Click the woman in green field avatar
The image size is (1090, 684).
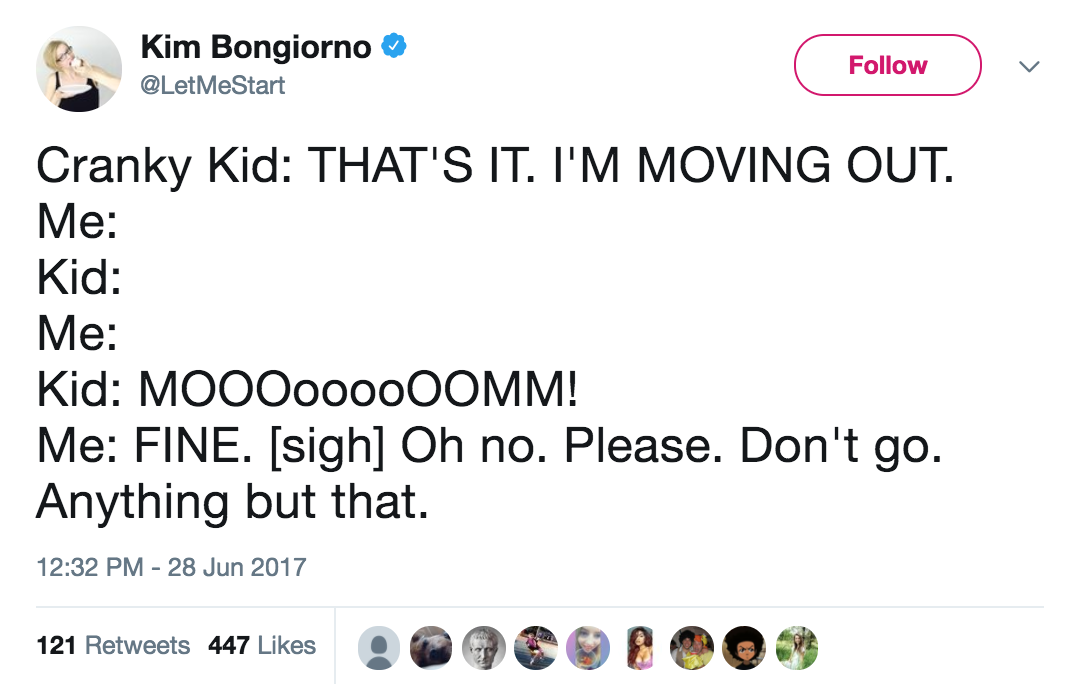tap(796, 647)
